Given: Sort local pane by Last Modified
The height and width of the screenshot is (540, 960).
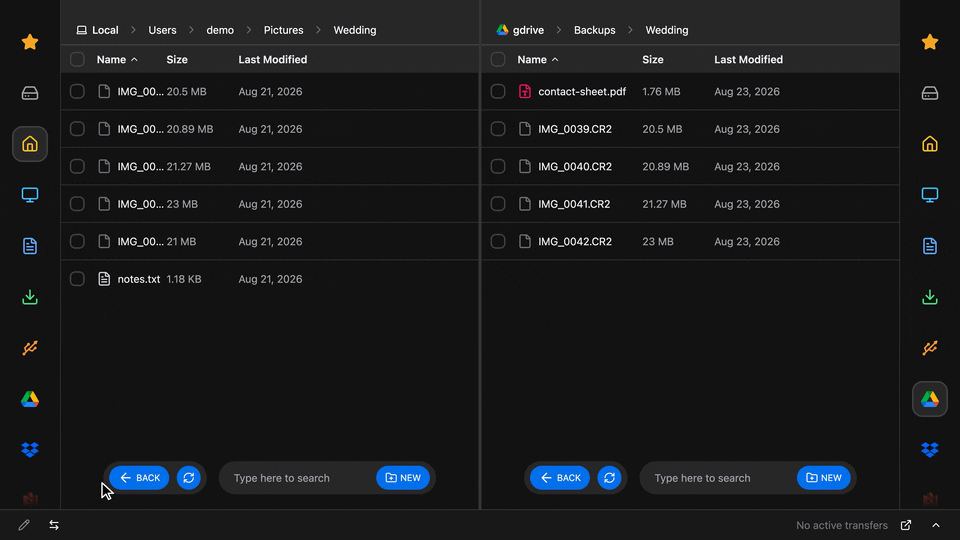Looking at the screenshot, I should (x=272, y=59).
